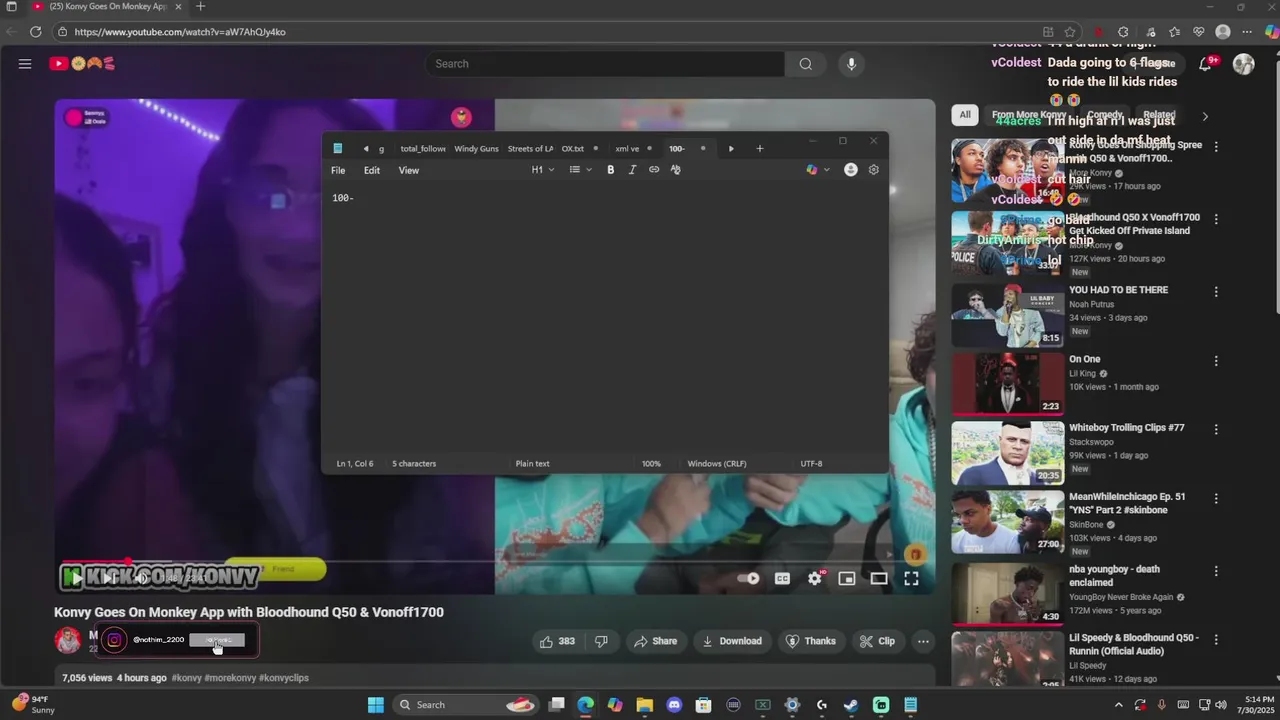This screenshot has width=1280, height=720.
Task: Open YouTube notifications bell
Action: (x=1205, y=64)
